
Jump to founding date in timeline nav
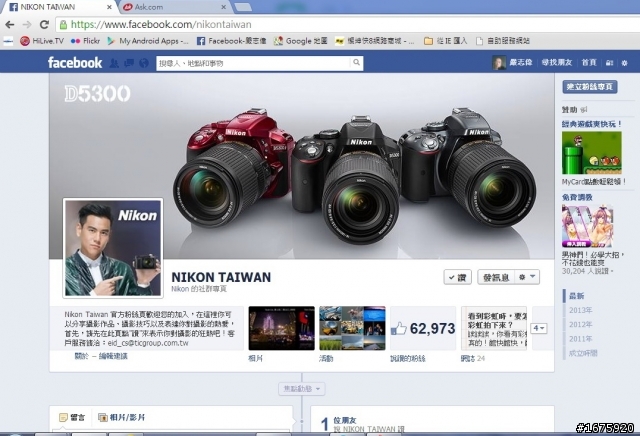click(583, 353)
